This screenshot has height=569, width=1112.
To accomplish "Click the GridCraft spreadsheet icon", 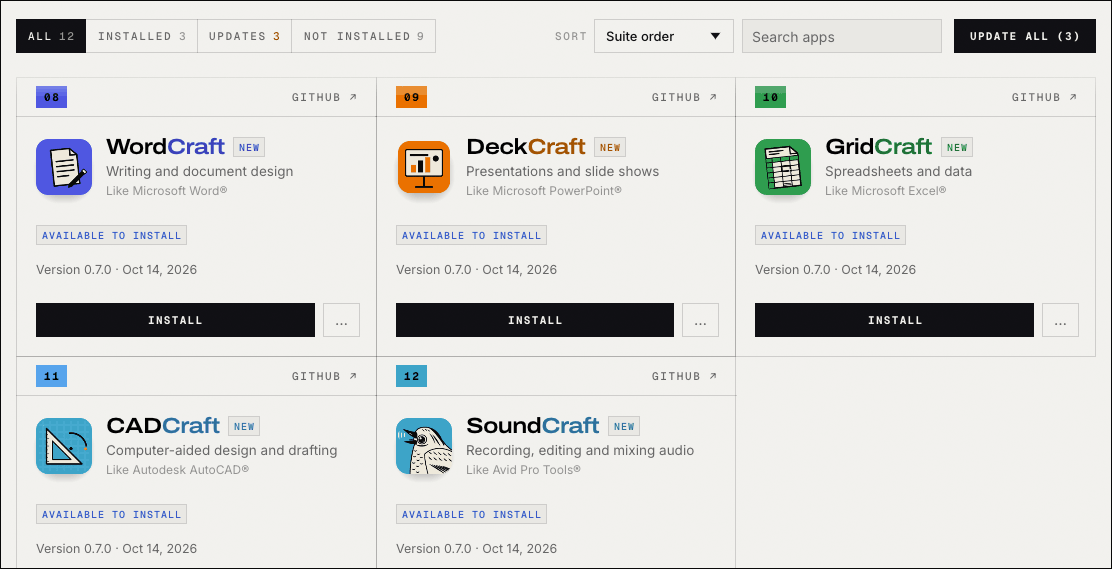I will pos(783,167).
